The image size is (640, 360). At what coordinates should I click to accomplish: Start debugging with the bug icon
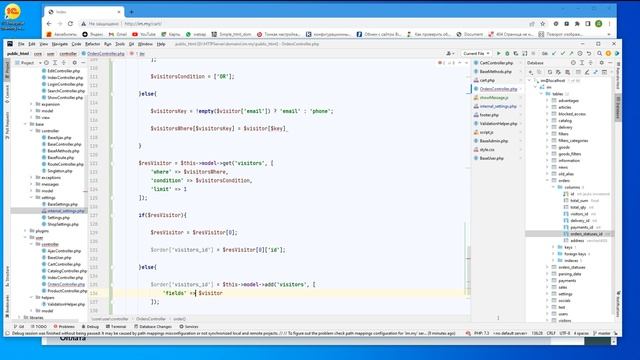click(507, 53)
